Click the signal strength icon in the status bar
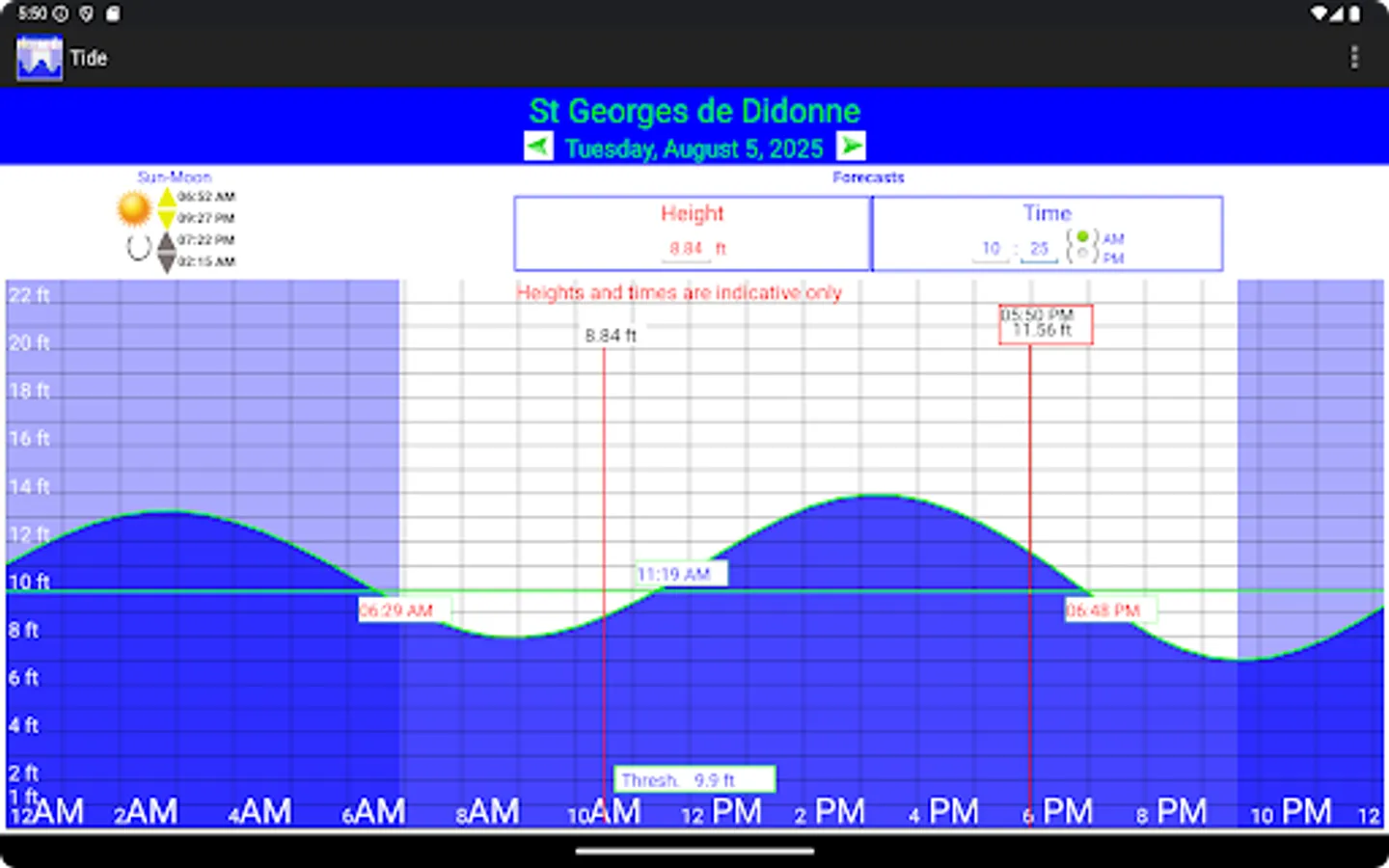 point(1337,14)
